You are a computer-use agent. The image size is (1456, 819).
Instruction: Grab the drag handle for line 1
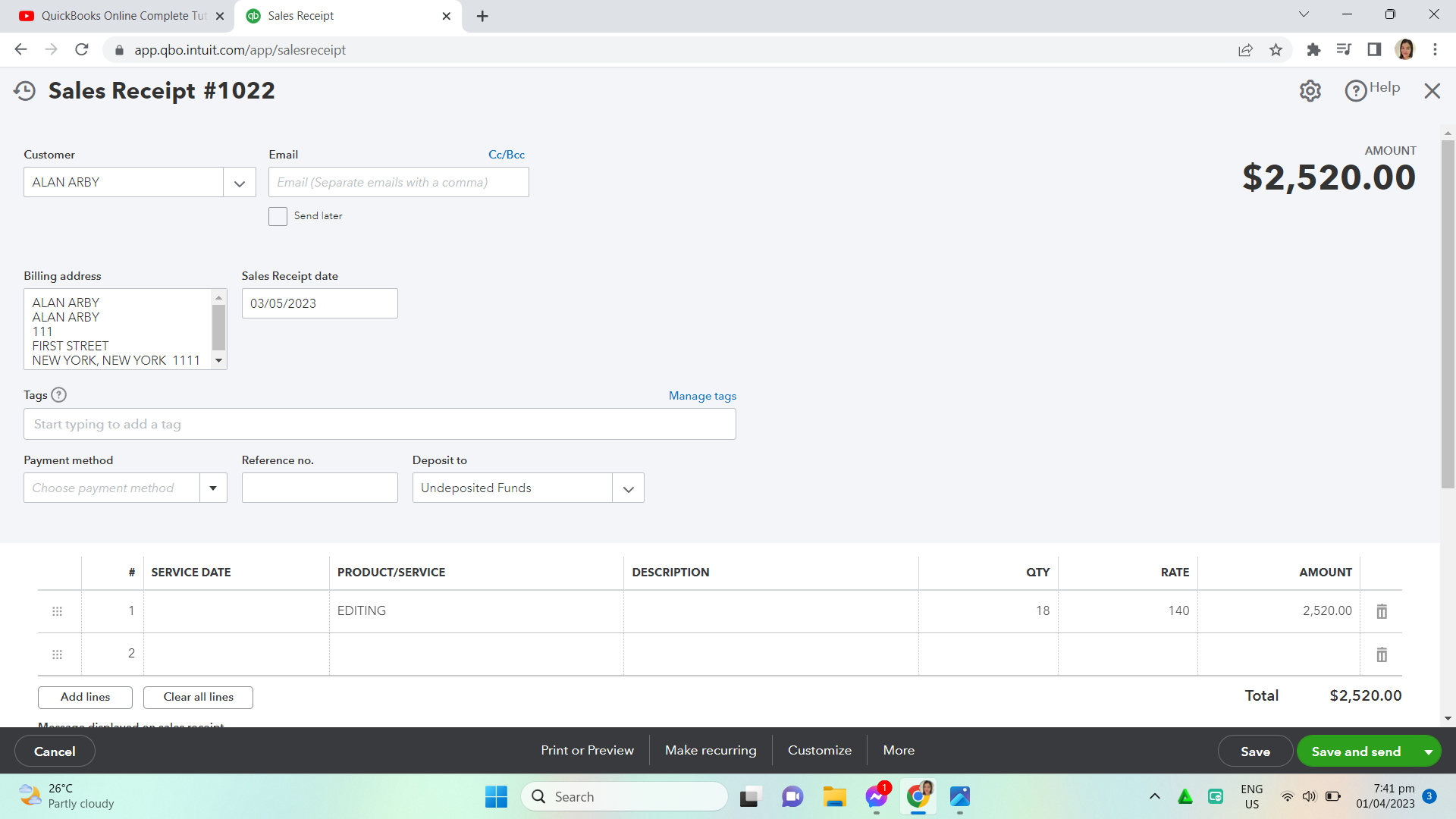point(57,611)
